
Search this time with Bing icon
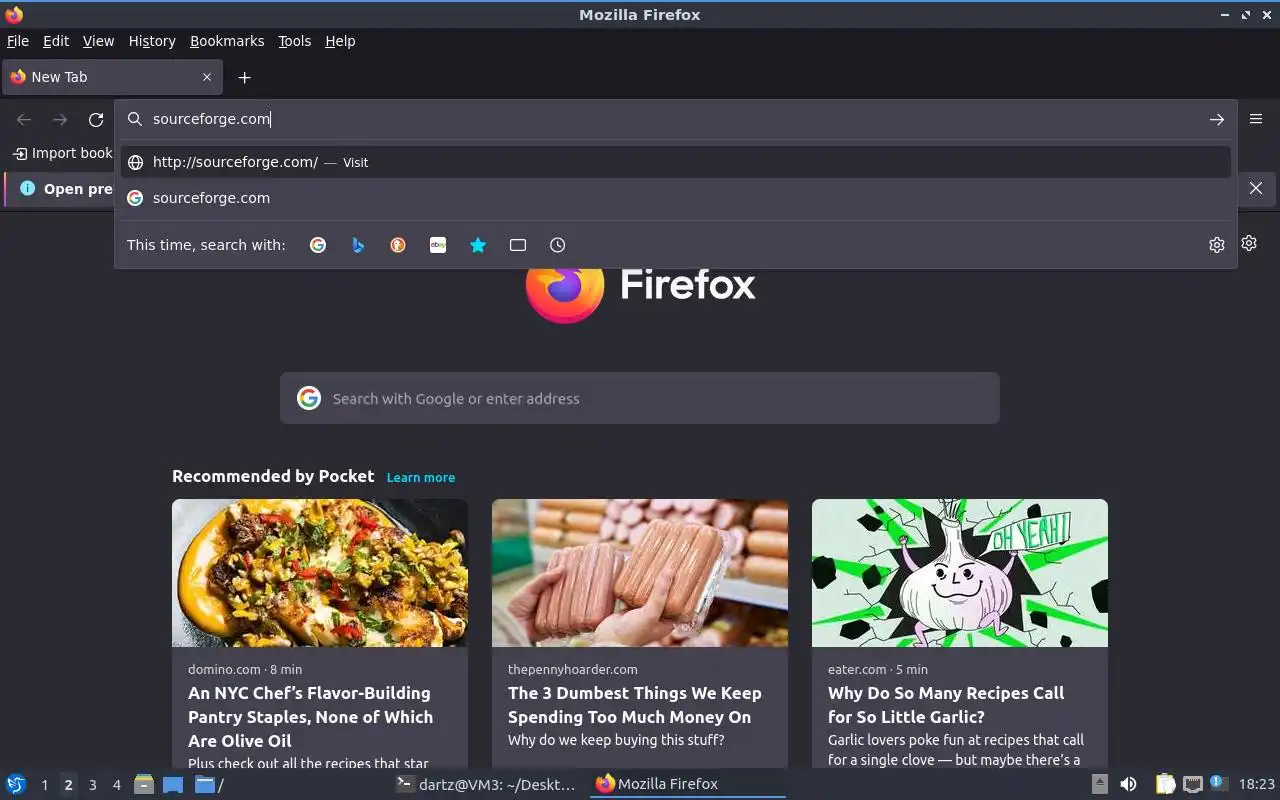click(358, 245)
